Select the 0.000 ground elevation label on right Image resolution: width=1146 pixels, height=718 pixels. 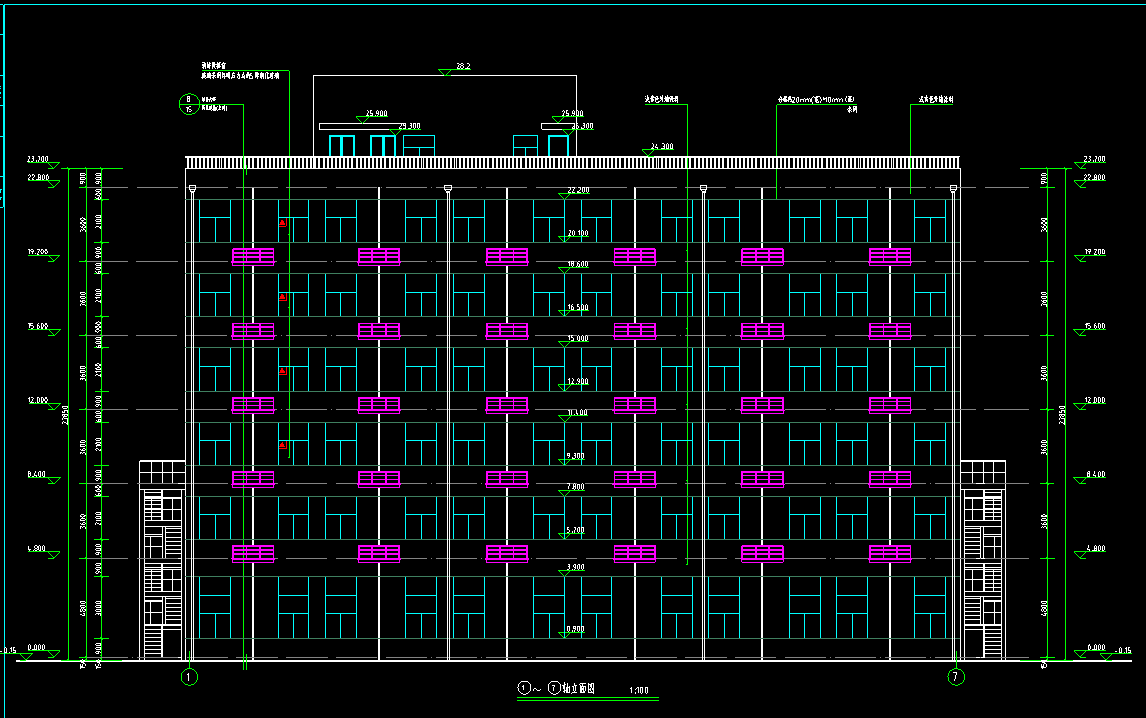click(1095, 648)
